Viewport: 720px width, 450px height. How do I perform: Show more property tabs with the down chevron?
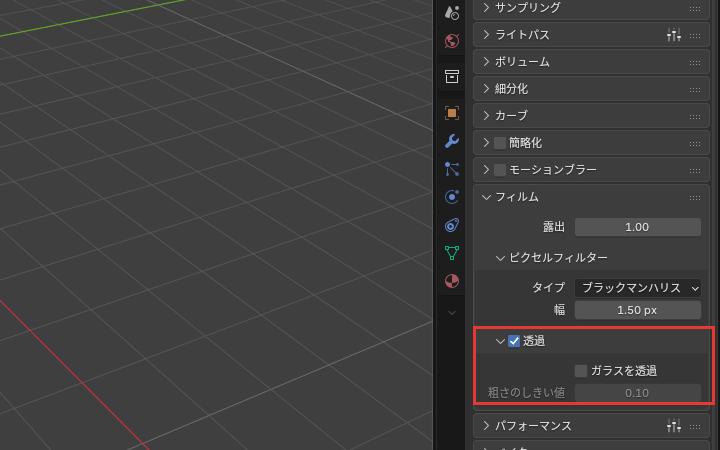[x=452, y=313]
